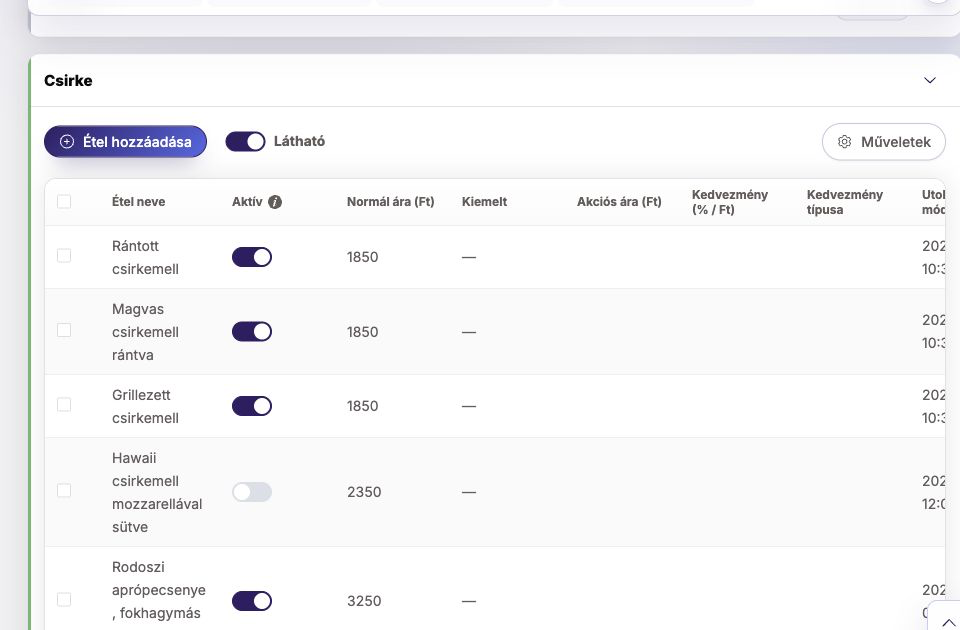Viewport: 960px width, 630px height.
Task: Collapse the Csirke section chevron
Action: click(x=929, y=80)
